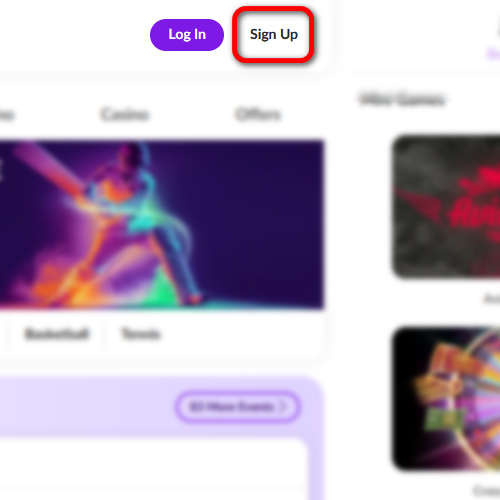Open the Aviator mini game thumbnail

pyautogui.click(x=446, y=207)
